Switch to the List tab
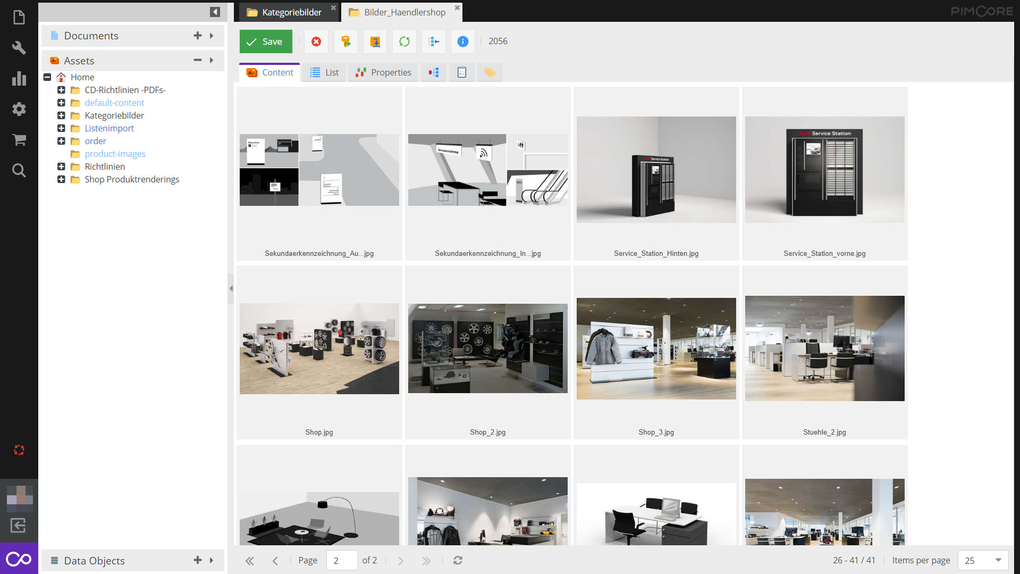 325,72
